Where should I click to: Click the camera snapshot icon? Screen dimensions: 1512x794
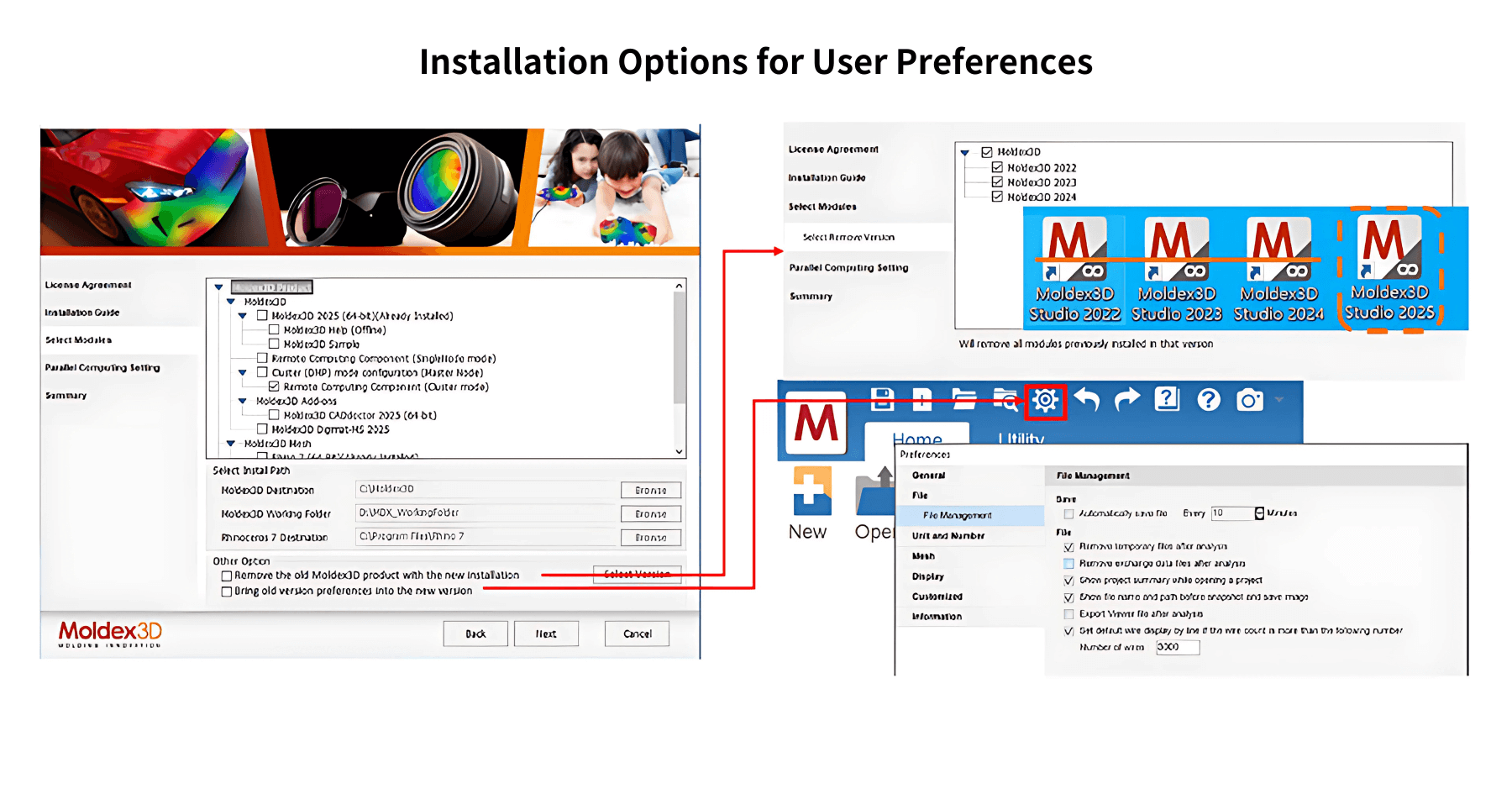[1249, 400]
